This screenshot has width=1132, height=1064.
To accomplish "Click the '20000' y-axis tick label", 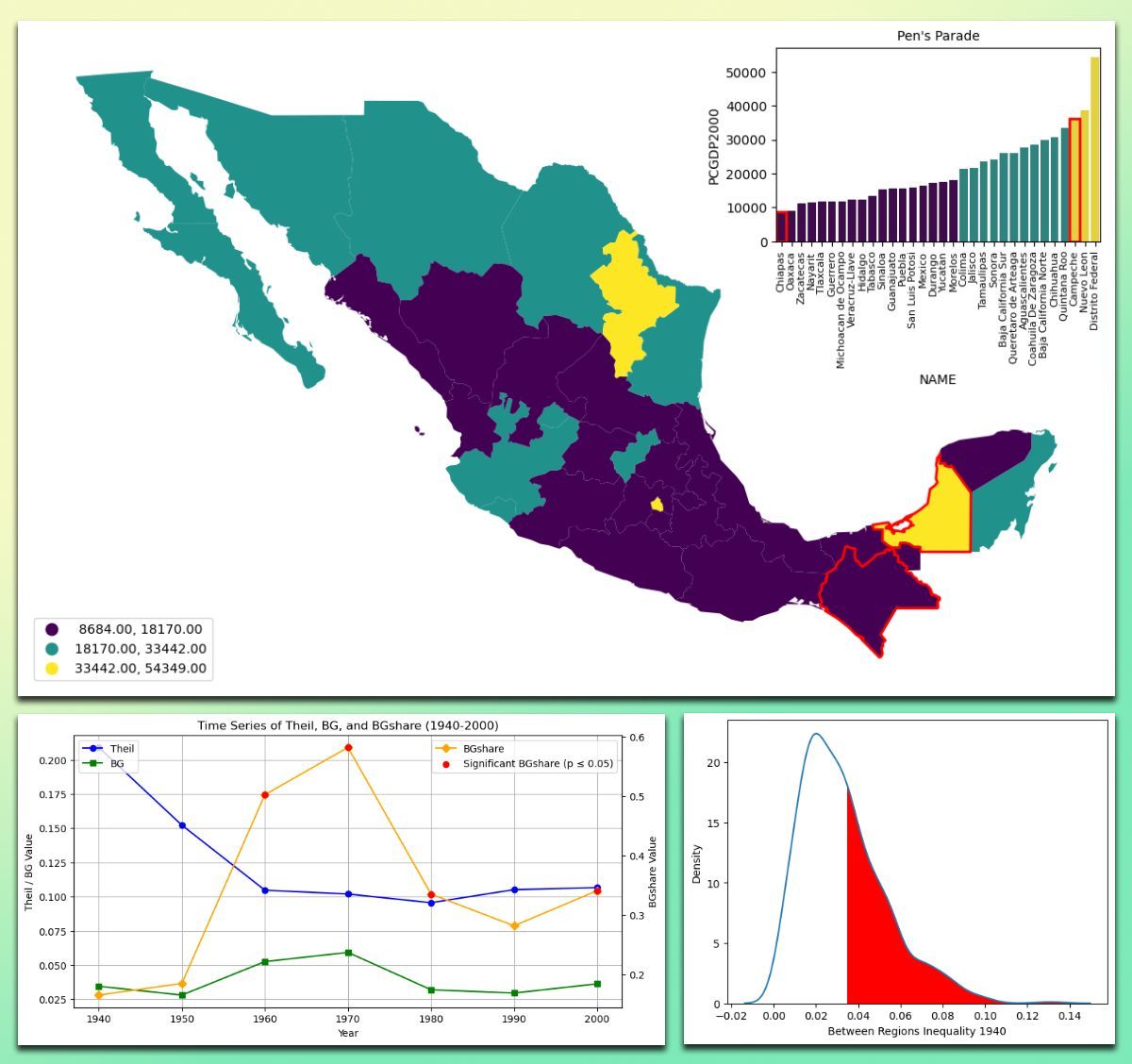I will [746, 175].
